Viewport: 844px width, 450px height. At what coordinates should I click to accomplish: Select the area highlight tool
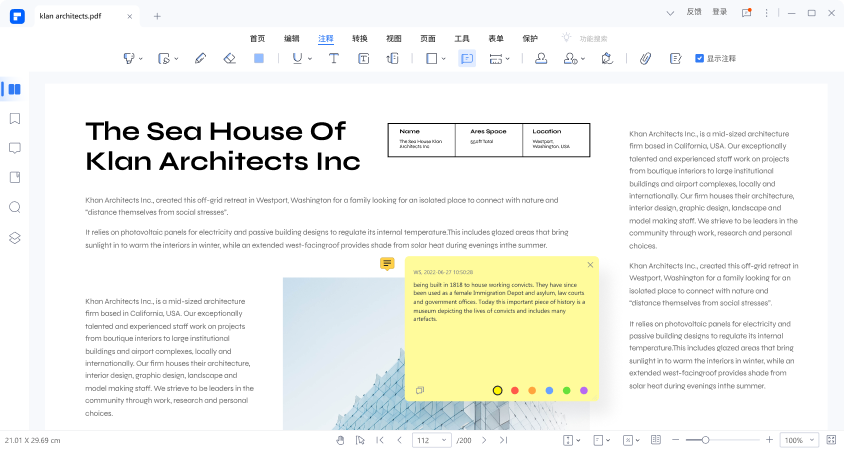tap(164, 58)
